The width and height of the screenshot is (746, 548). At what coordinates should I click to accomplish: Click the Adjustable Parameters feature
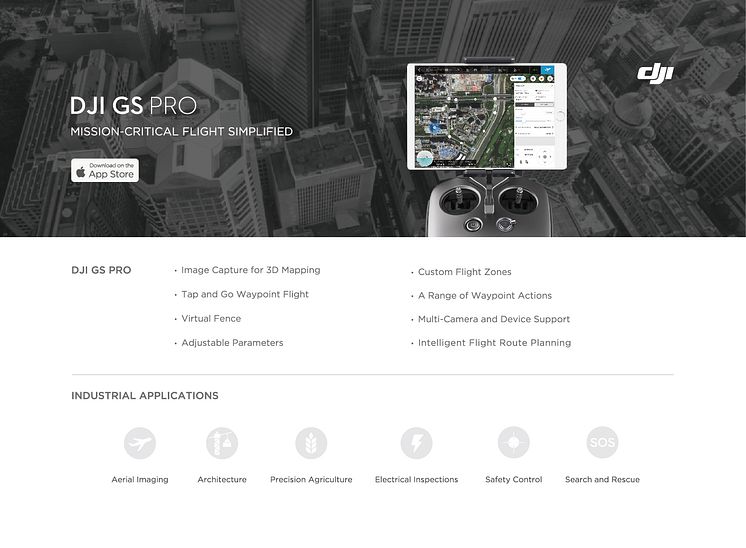point(232,343)
